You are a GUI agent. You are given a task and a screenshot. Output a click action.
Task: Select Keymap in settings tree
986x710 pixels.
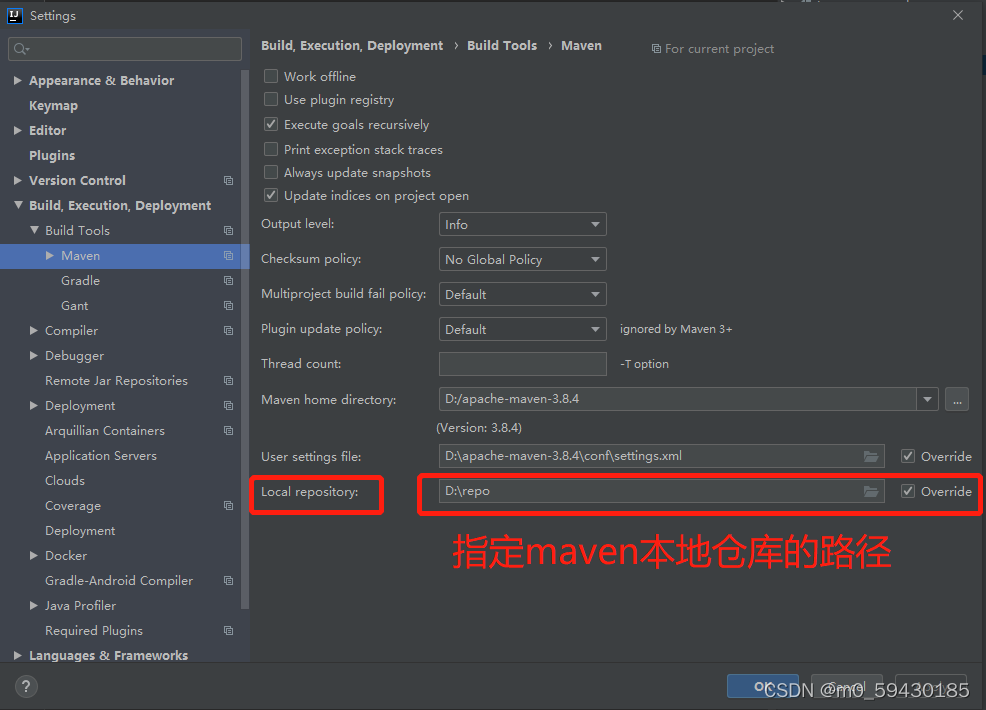point(53,106)
